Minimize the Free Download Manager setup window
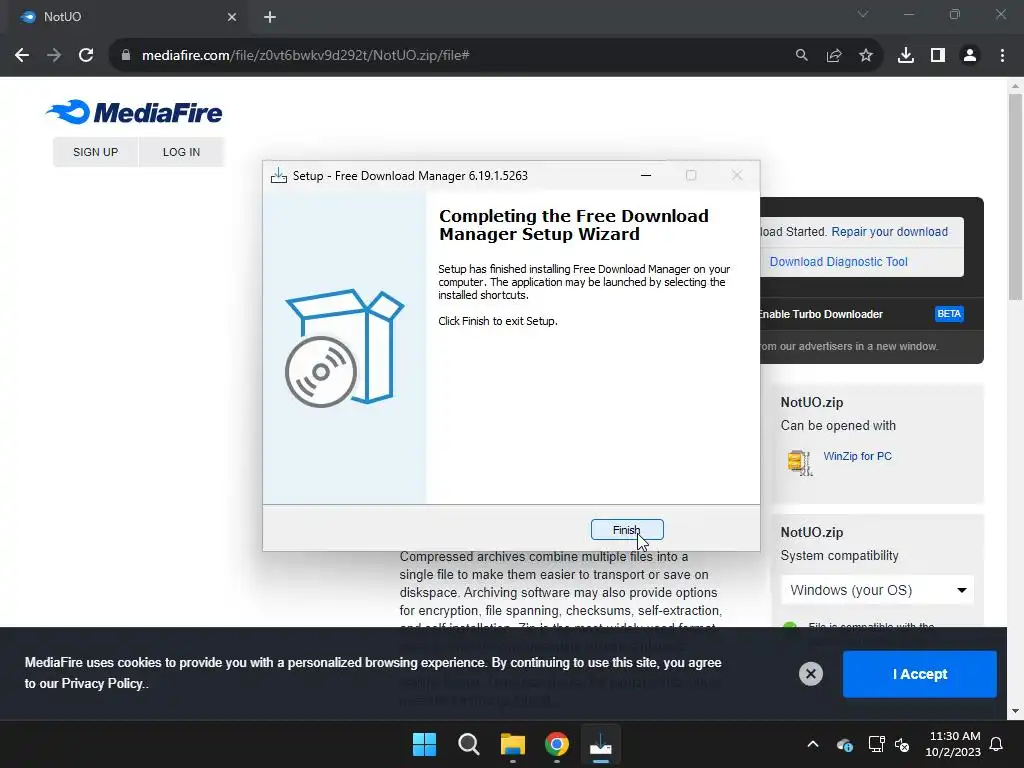Screen dimensions: 1024x768 click(646, 176)
